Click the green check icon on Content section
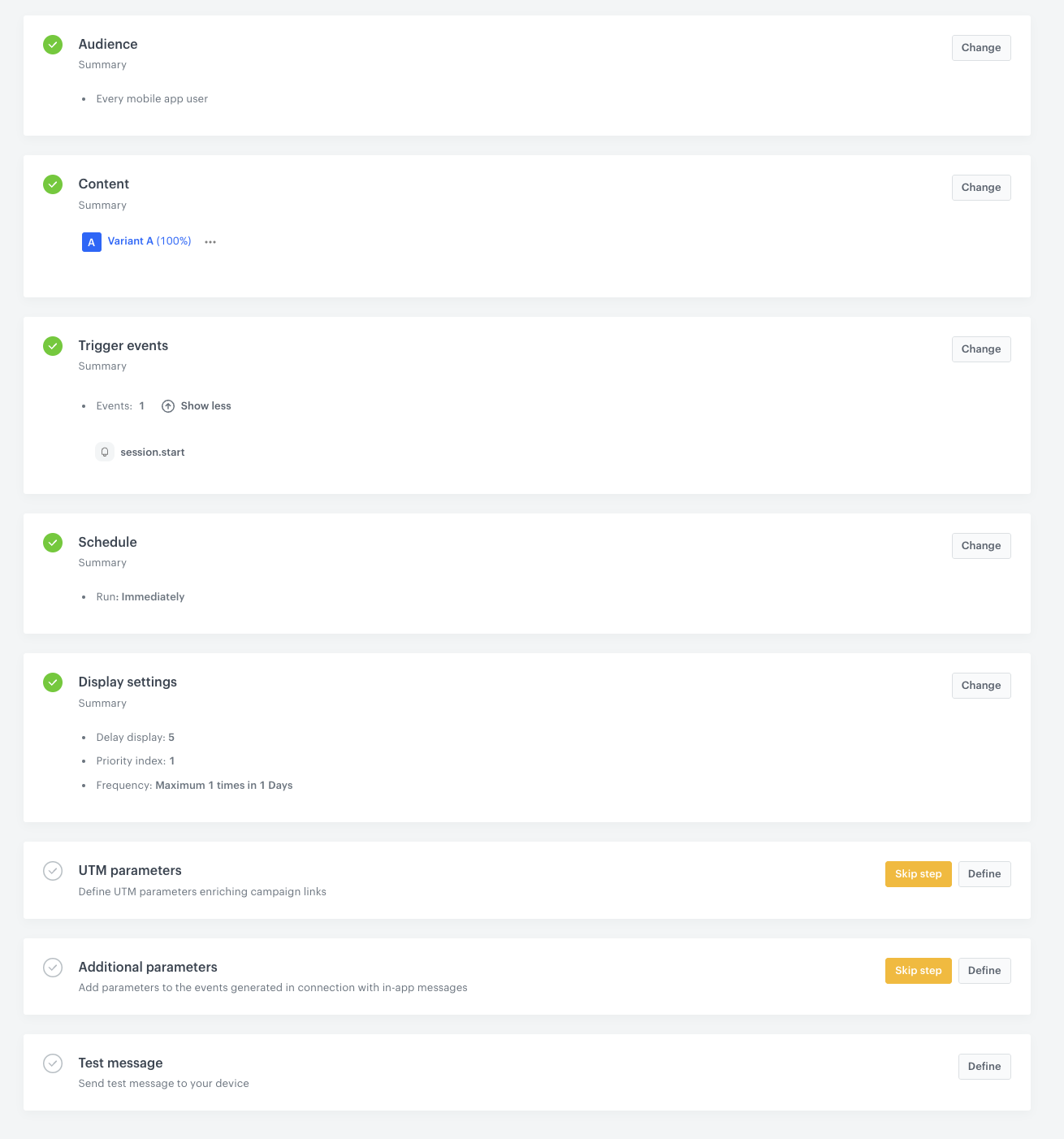 pyautogui.click(x=52, y=184)
